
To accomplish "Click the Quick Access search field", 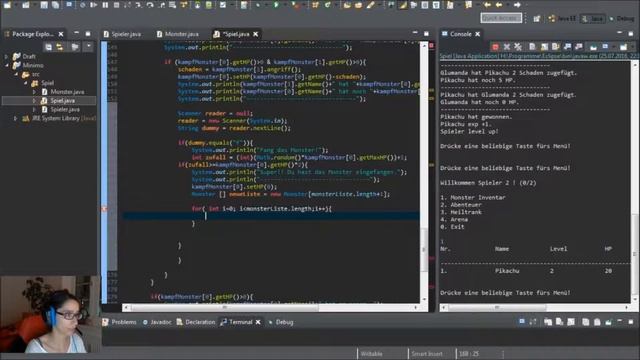I will [x=501, y=18].
